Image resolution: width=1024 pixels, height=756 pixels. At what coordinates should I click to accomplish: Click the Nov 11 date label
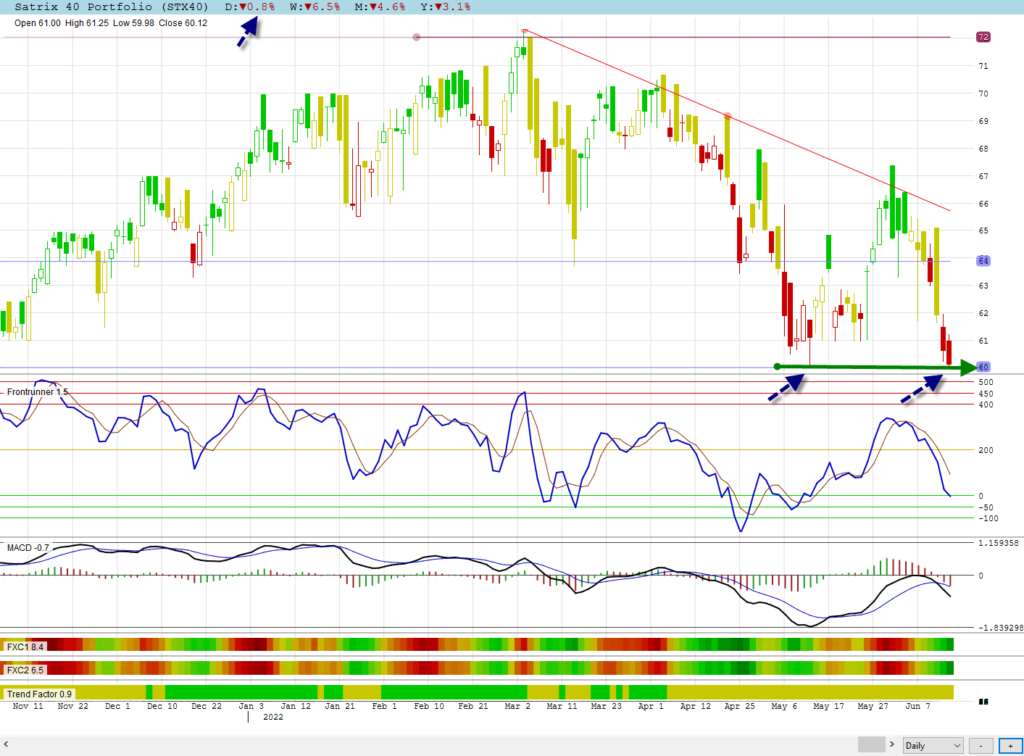point(28,706)
